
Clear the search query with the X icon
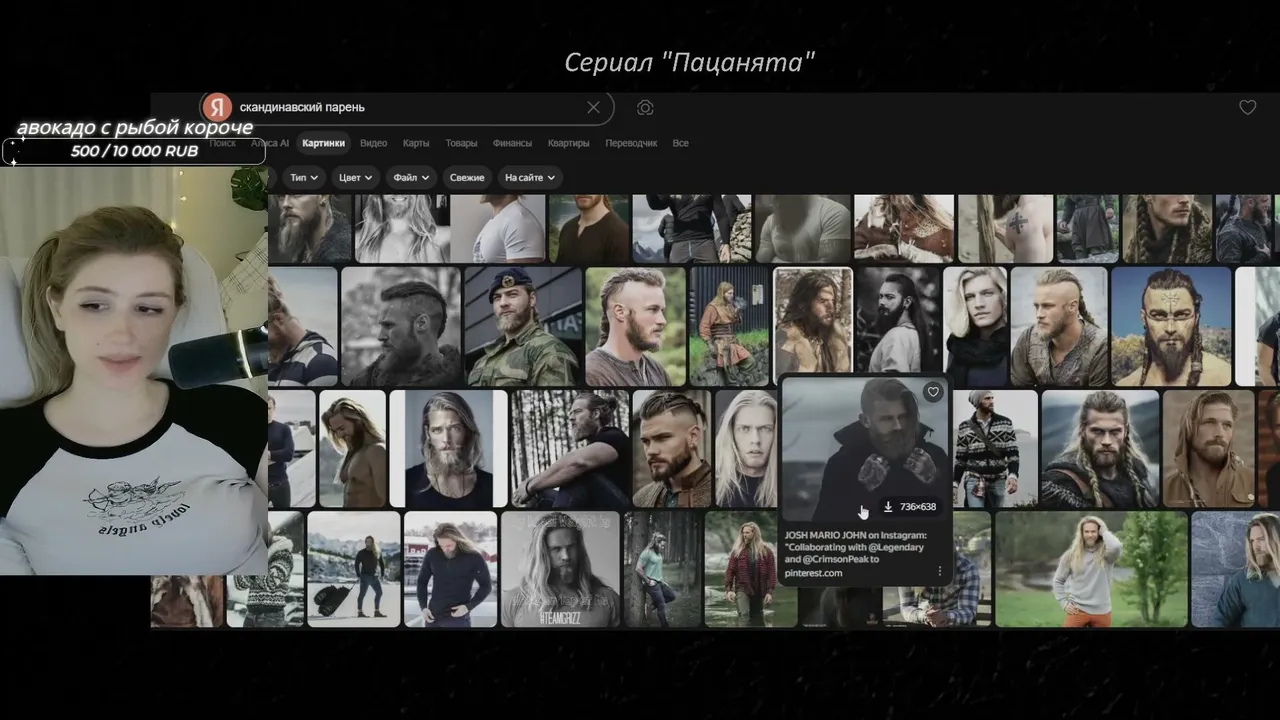593,107
